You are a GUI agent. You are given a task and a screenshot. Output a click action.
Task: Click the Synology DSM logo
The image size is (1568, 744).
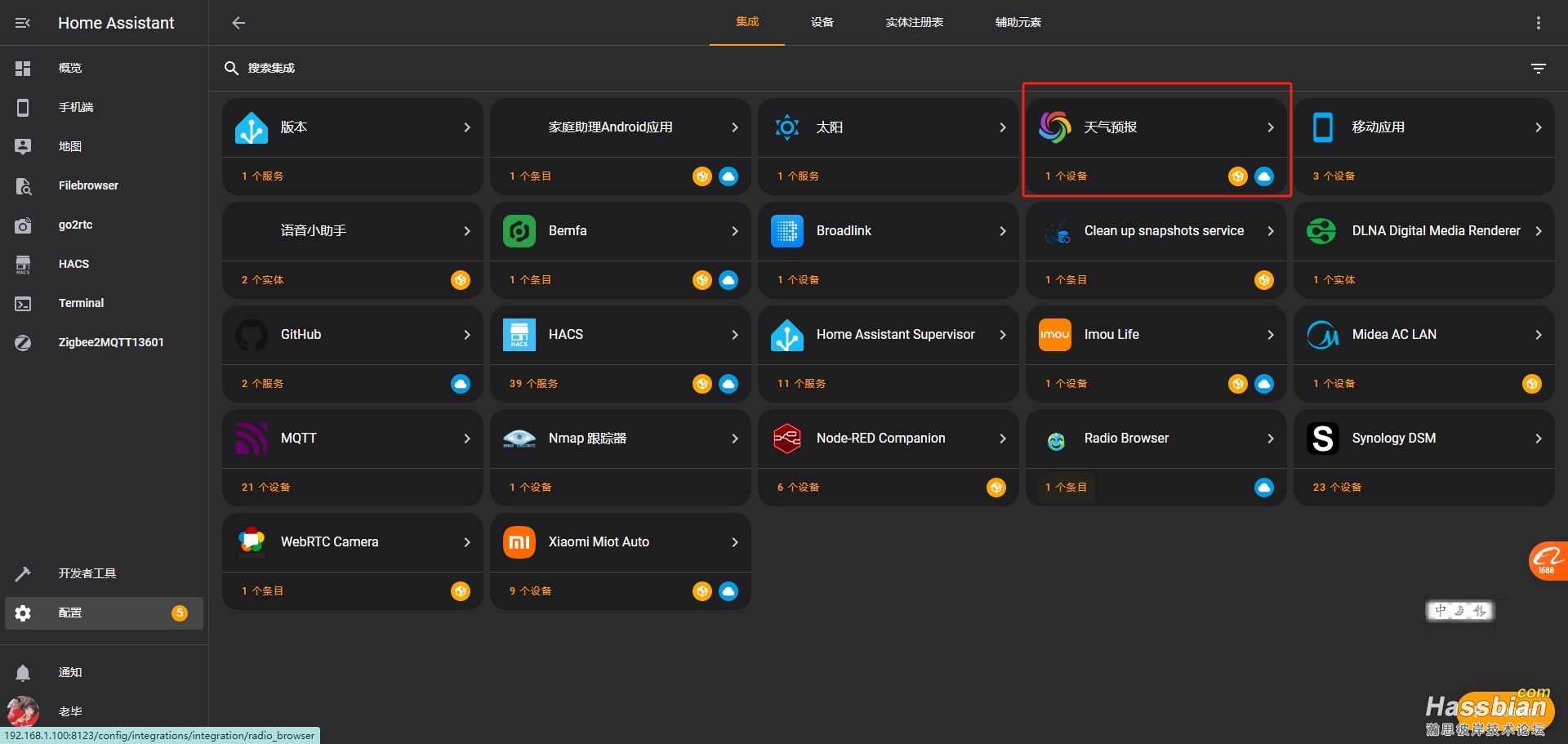click(1323, 439)
